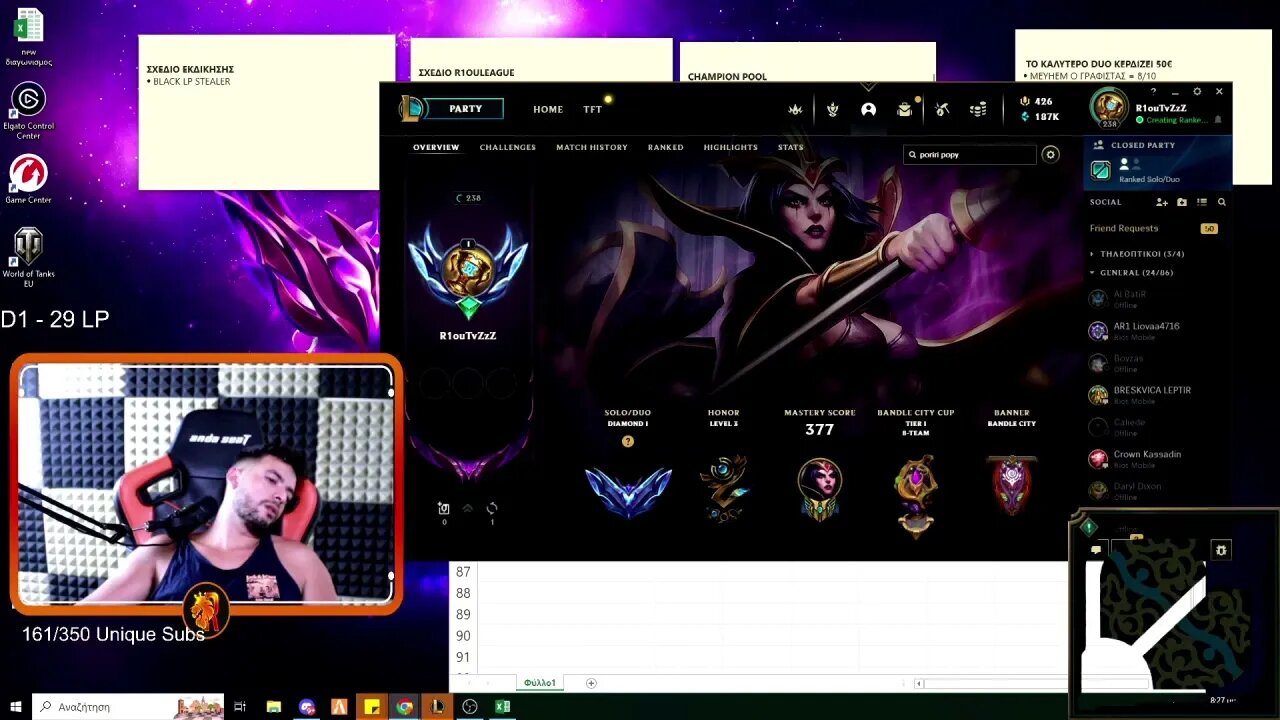The image size is (1280, 720).
Task: Open Game Center desktop icon
Action: point(28,180)
